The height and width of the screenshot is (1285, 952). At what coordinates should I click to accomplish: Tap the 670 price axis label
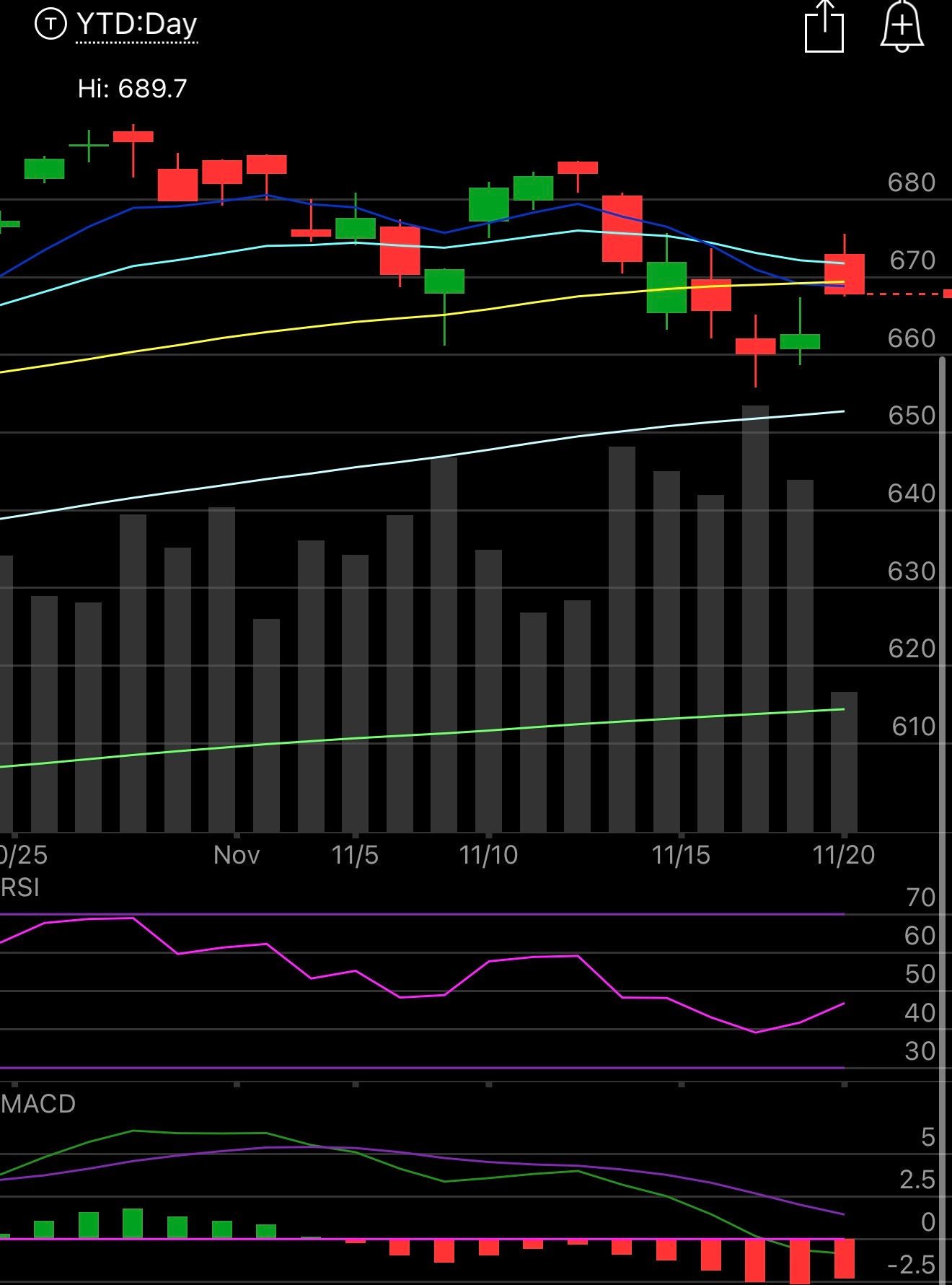912,260
